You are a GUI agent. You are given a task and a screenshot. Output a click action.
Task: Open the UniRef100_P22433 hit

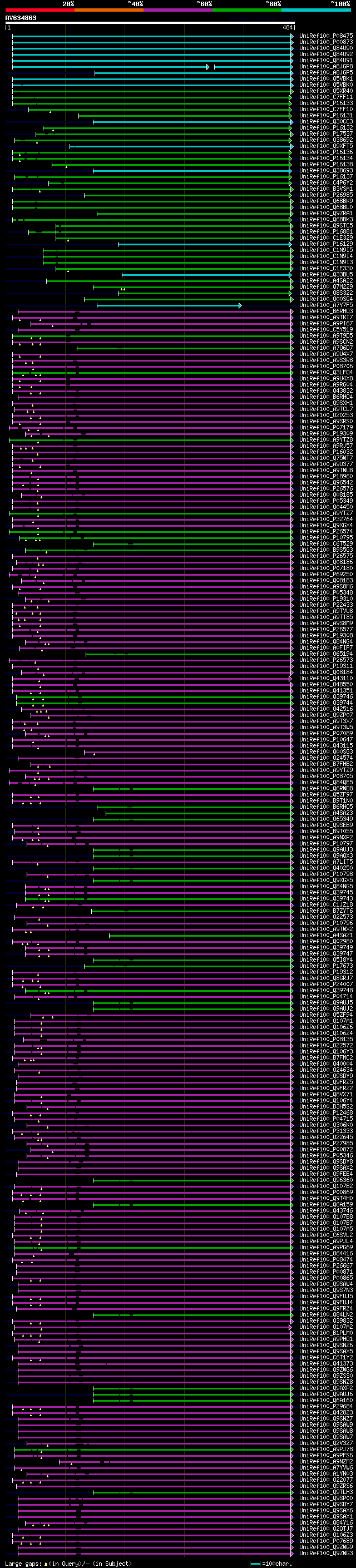click(326, 605)
